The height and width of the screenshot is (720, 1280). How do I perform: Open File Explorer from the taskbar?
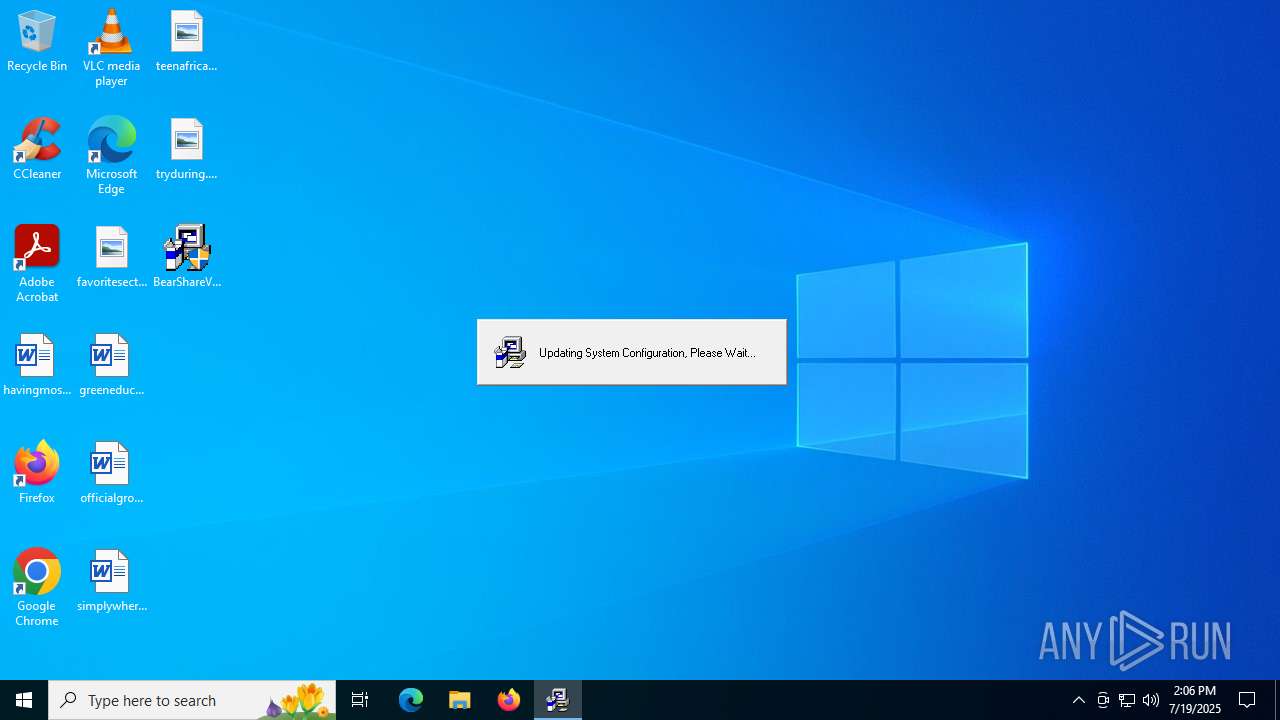point(460,700)
